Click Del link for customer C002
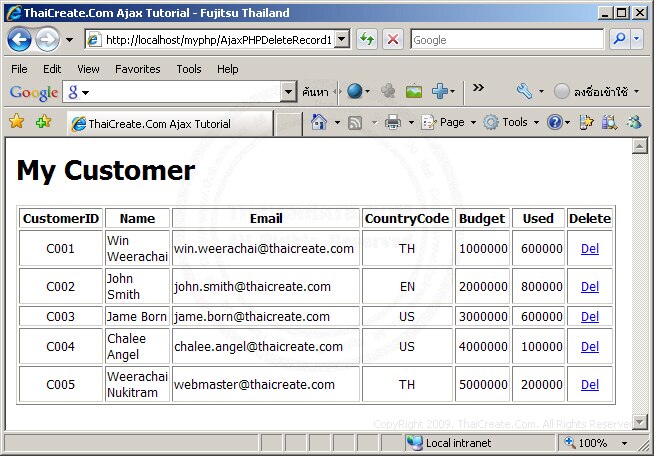The height and width of the screenshot is (456, 654). tap(590, 287)
